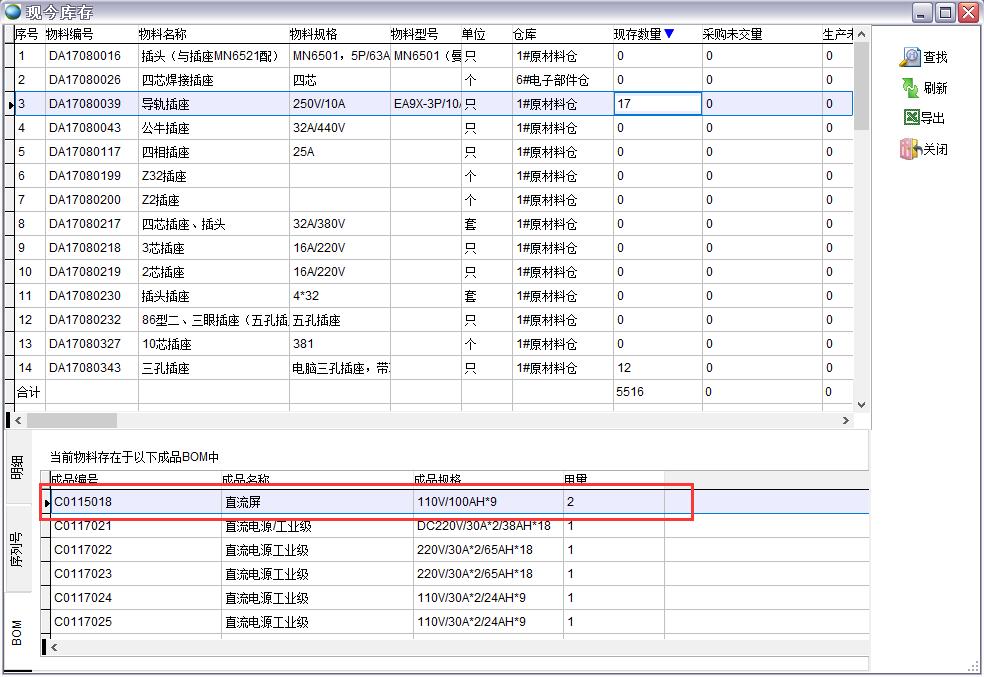
Task: Open the BOM tab
Action: pyautogui.click(x=17, y=630)
